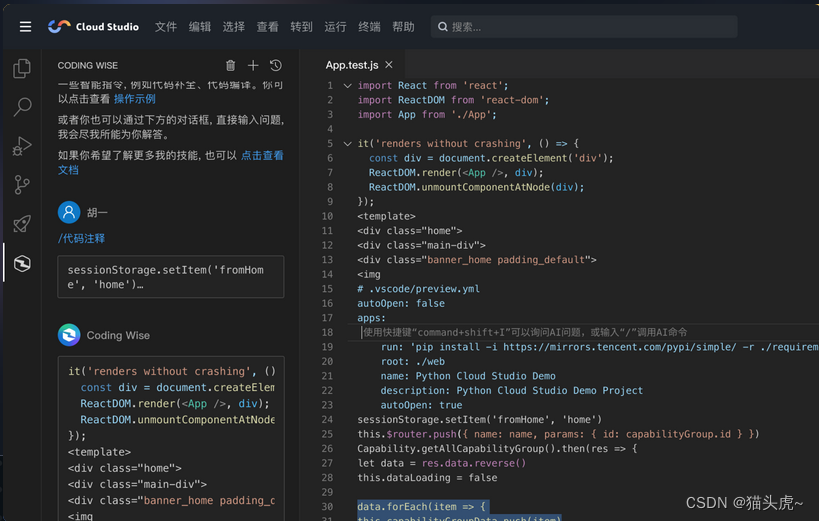Click the highlighted data.forEach line

click(422, 506)
